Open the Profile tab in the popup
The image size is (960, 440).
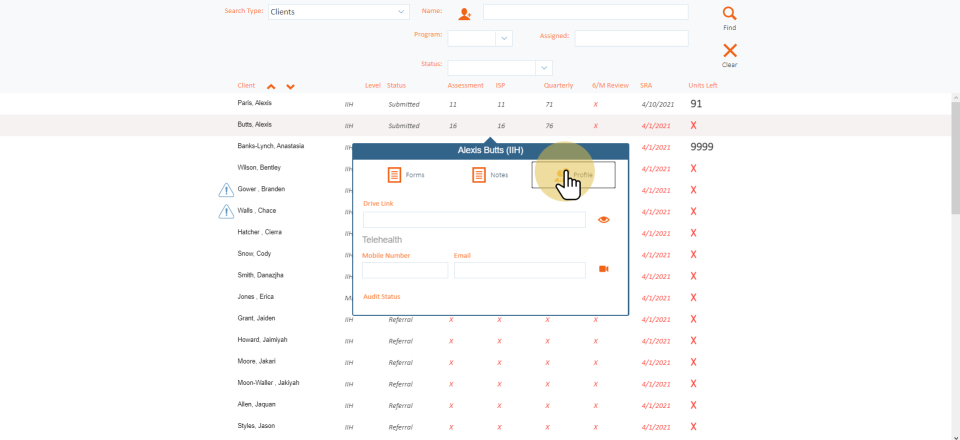coord(573,175)
